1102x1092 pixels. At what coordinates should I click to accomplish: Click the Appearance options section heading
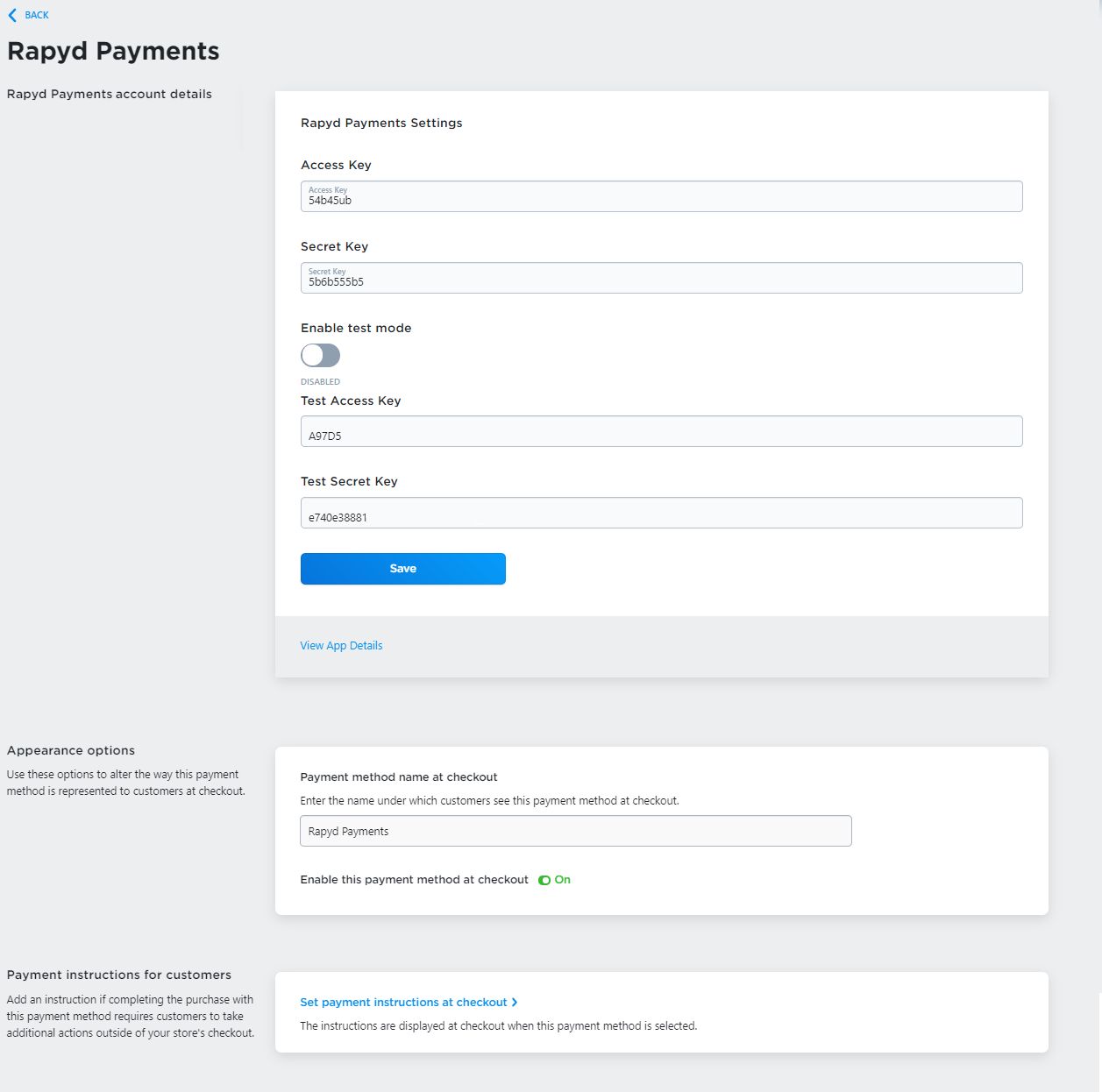[x=71, y=751]
